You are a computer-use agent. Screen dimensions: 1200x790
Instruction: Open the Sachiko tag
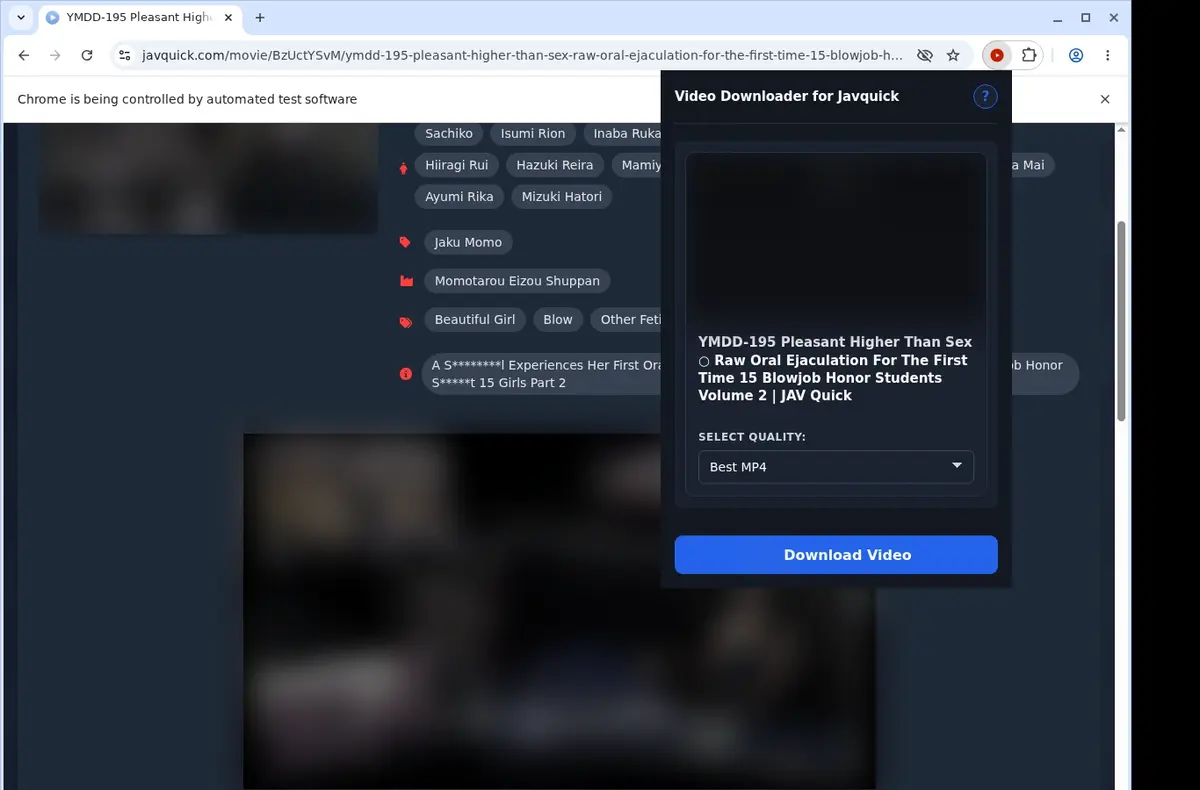(449, 133)
